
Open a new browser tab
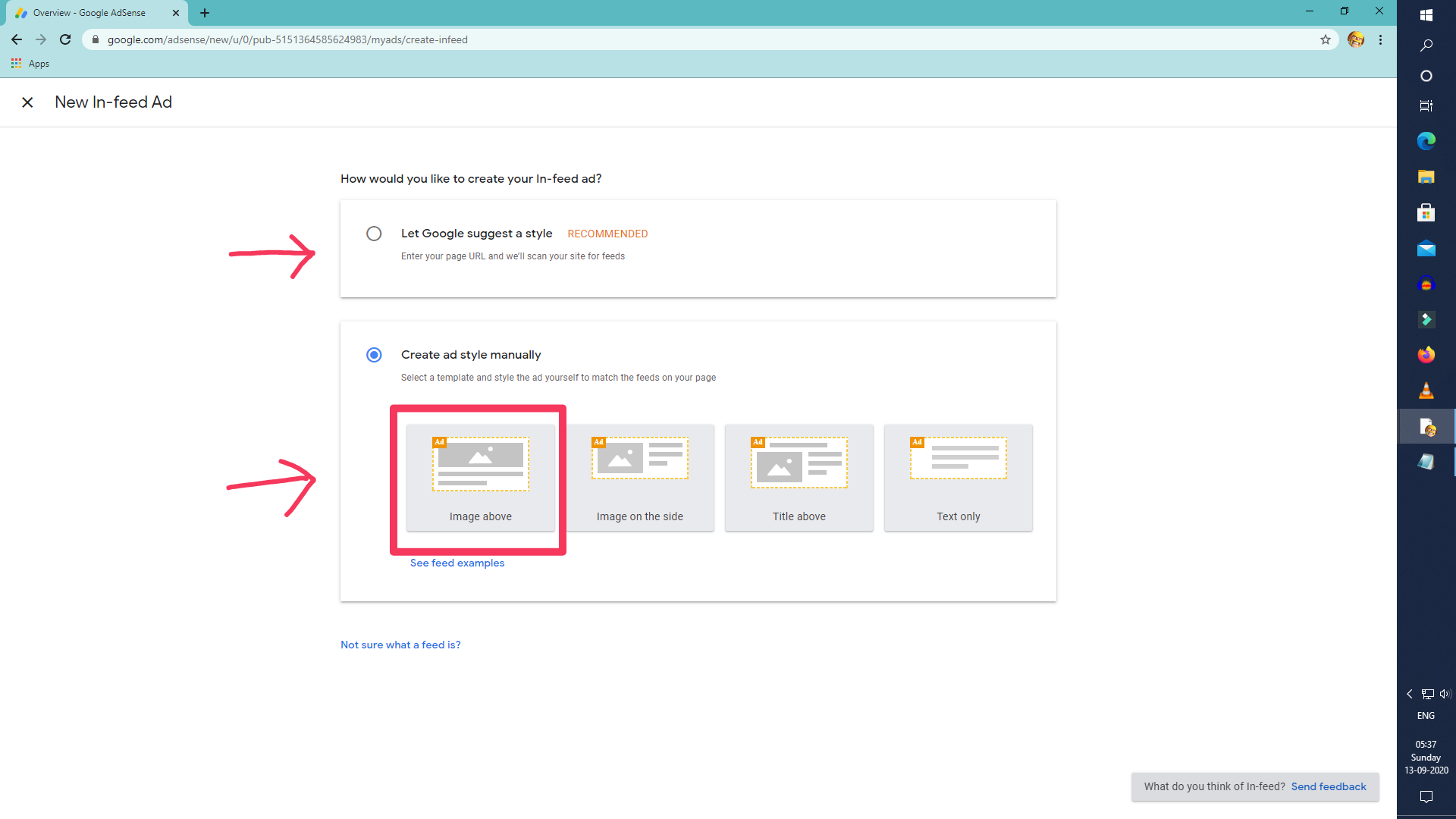[x=205, y=13]
